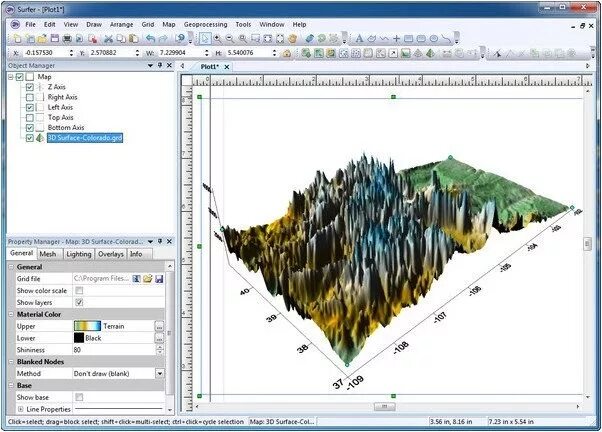Click the New 3D Wireframe map icon
Screen dimensions: 602x432
coord(418,53)
